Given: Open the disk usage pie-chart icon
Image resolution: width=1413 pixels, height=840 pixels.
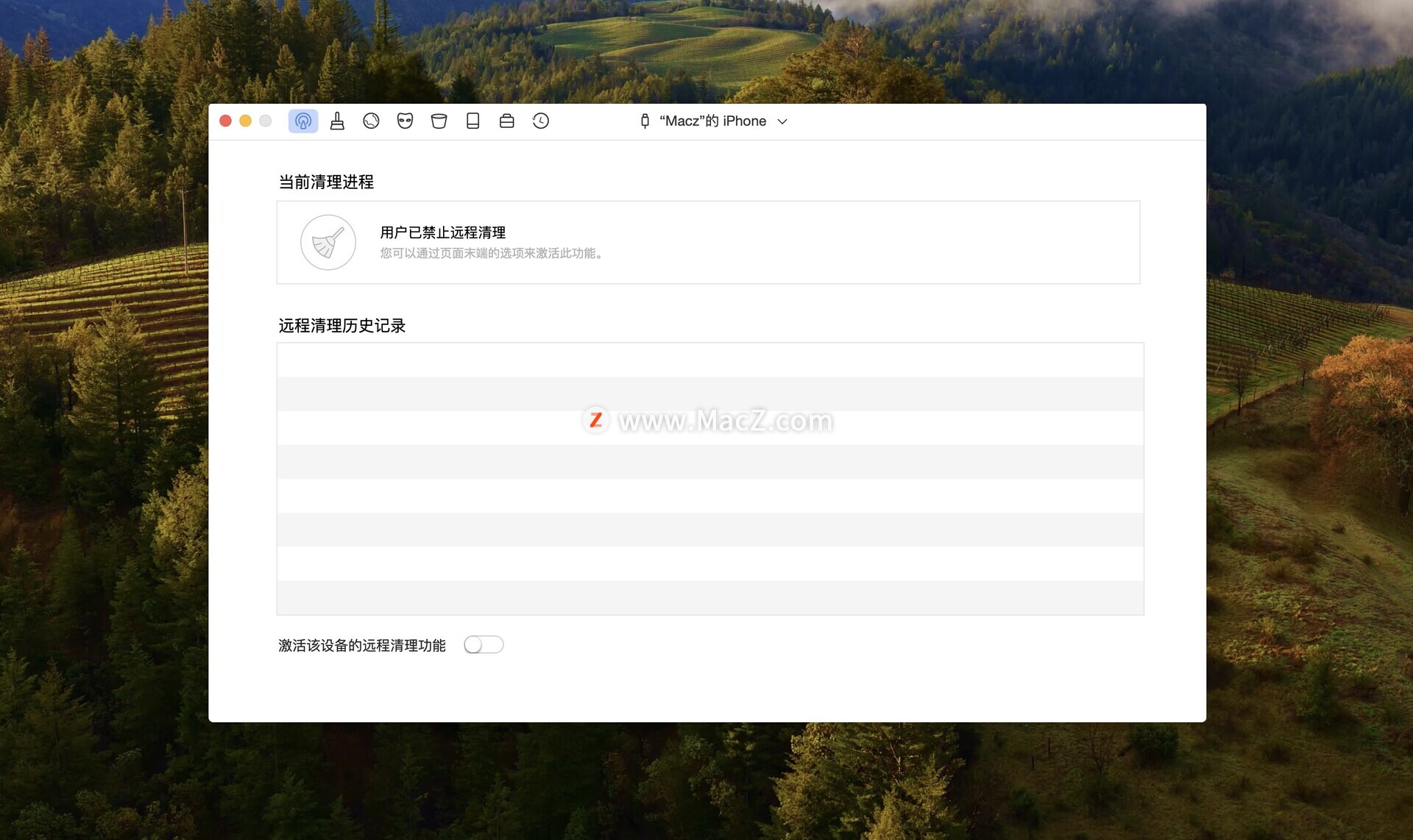Looking at the screenshot, I should coord(371,121).
